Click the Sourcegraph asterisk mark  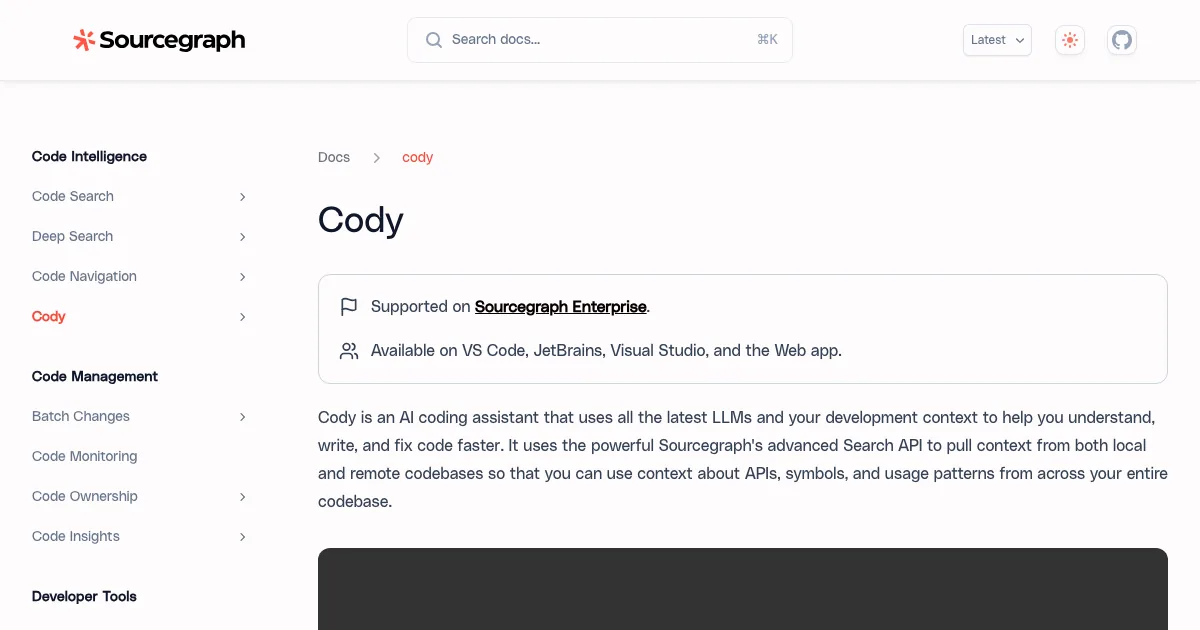click(82, 40)
